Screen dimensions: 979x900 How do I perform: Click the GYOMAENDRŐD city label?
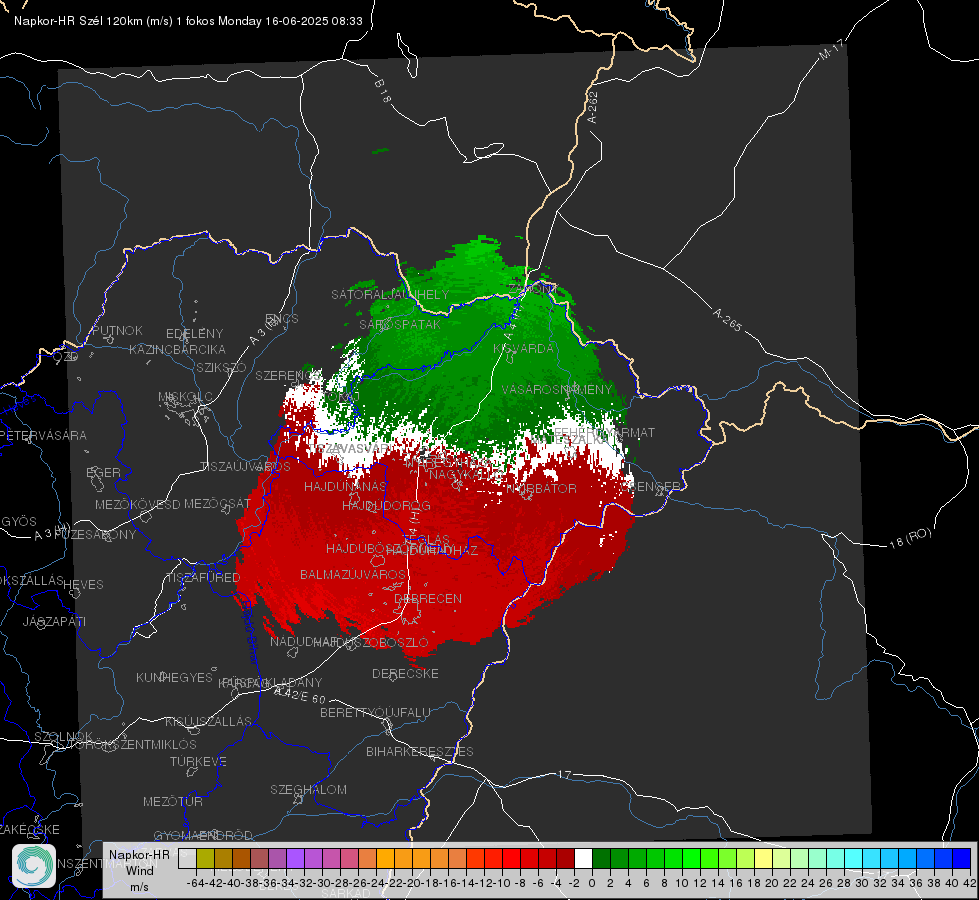click(203, 835)
